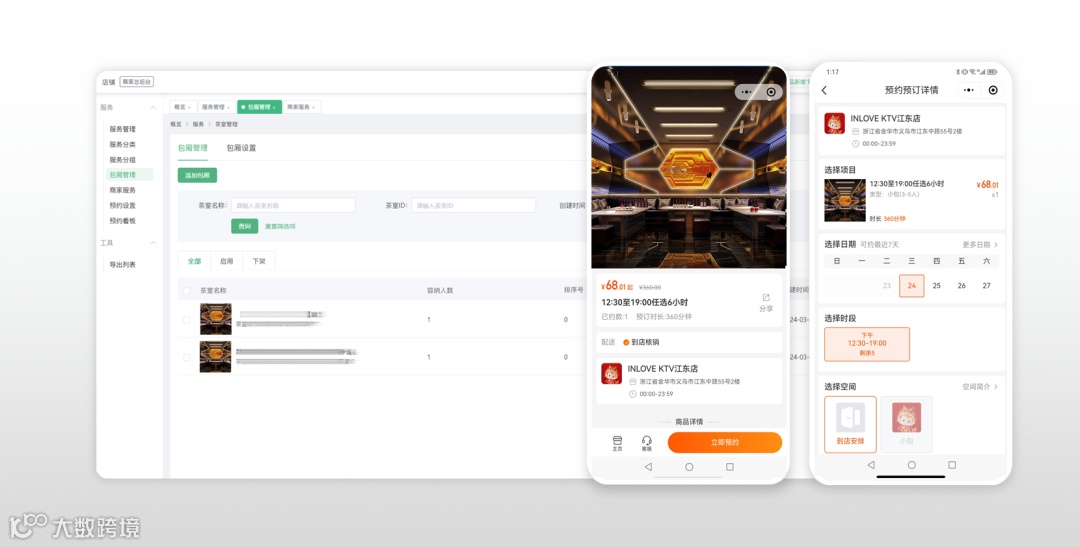The image size is (1080, 547).
Task: Click 概览 in the breadcrumb
Action: click(x=176, y=125)
